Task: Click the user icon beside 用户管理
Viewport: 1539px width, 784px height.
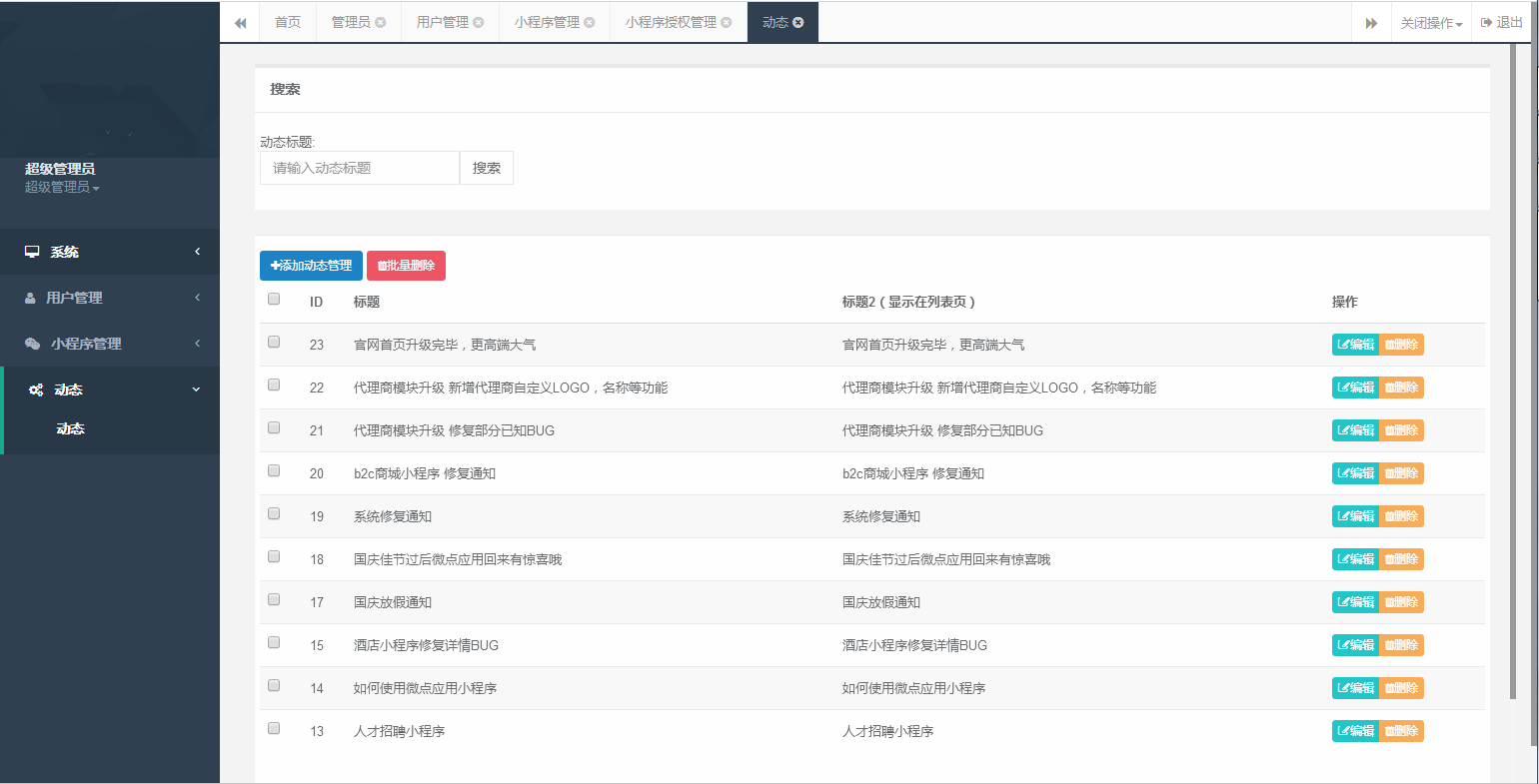Action: point(30,298)
